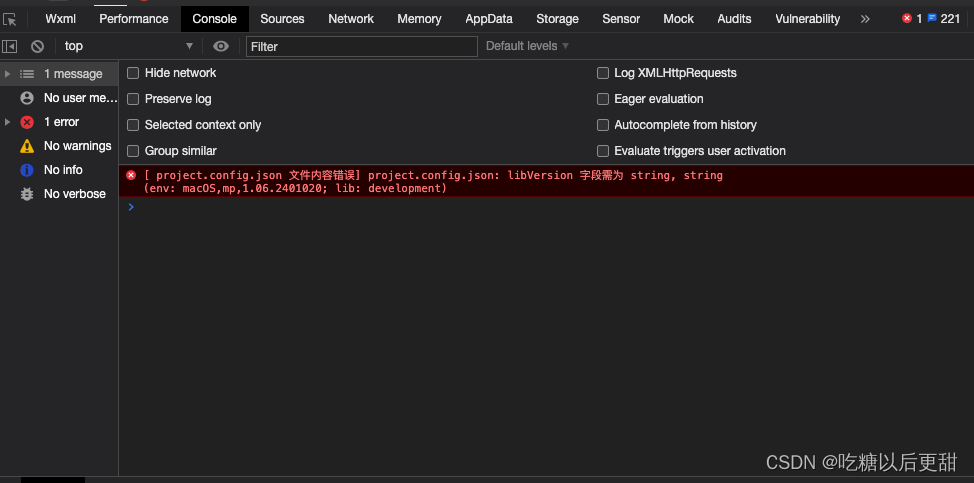Open the top context dropdown

click(x=128, y=46)
